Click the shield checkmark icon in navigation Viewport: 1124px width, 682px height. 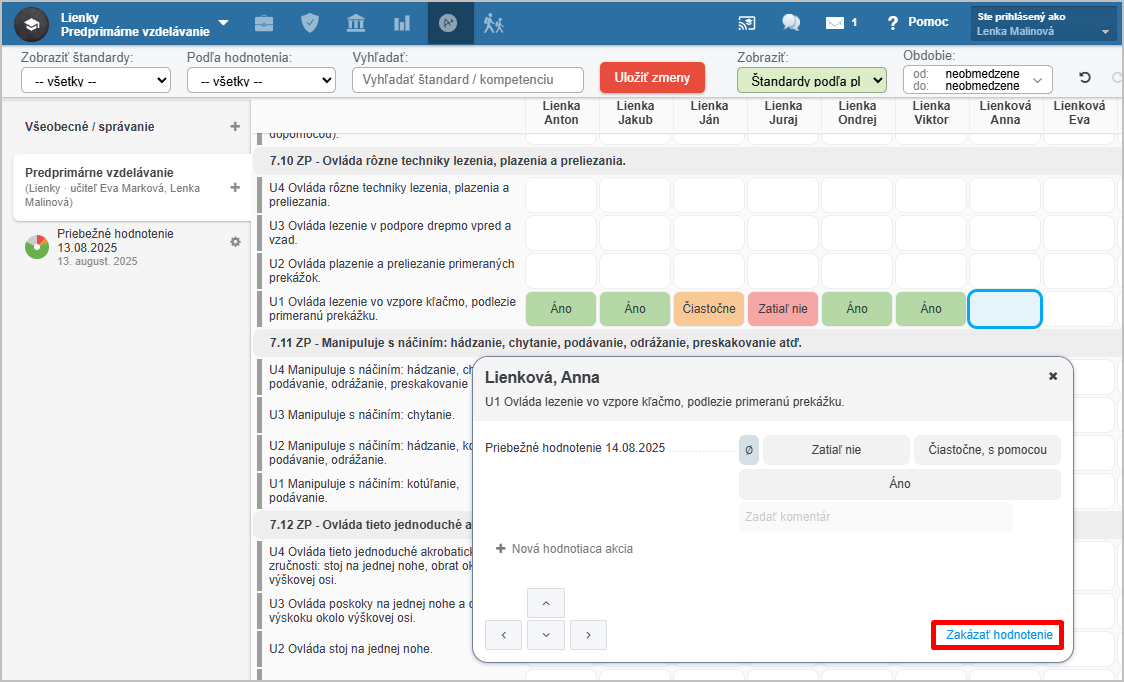pyautogui.click(x=310, y=23)
